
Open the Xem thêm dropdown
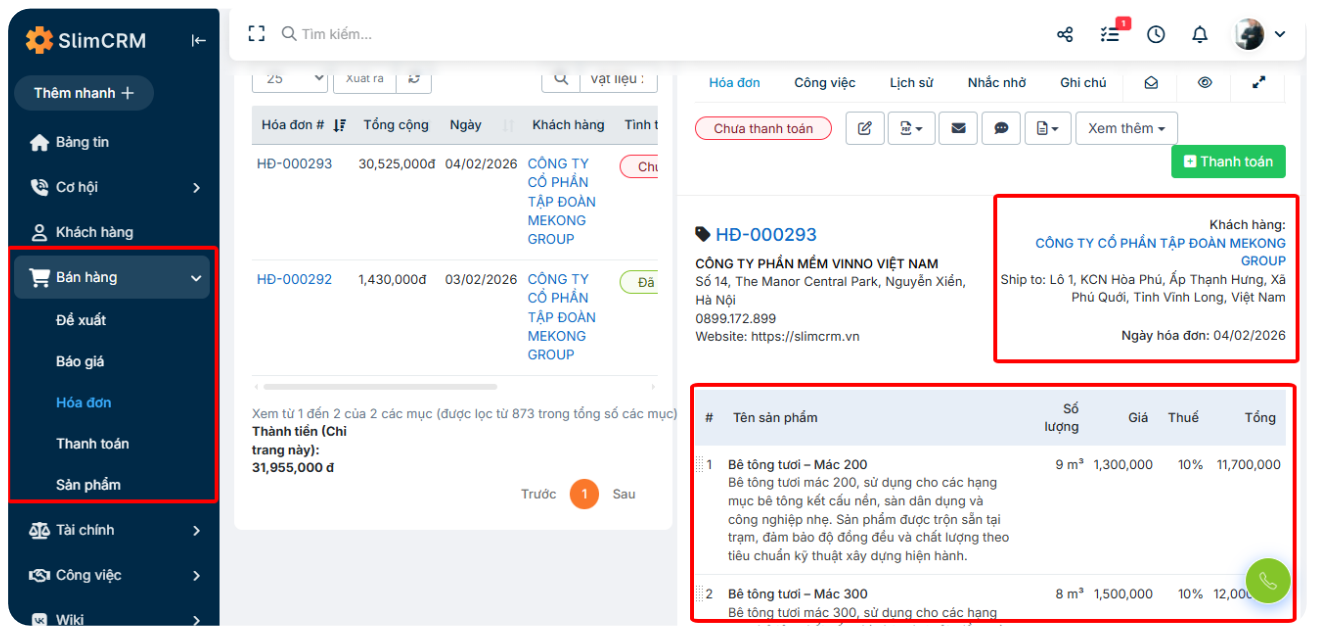(x=1127, y=128)
